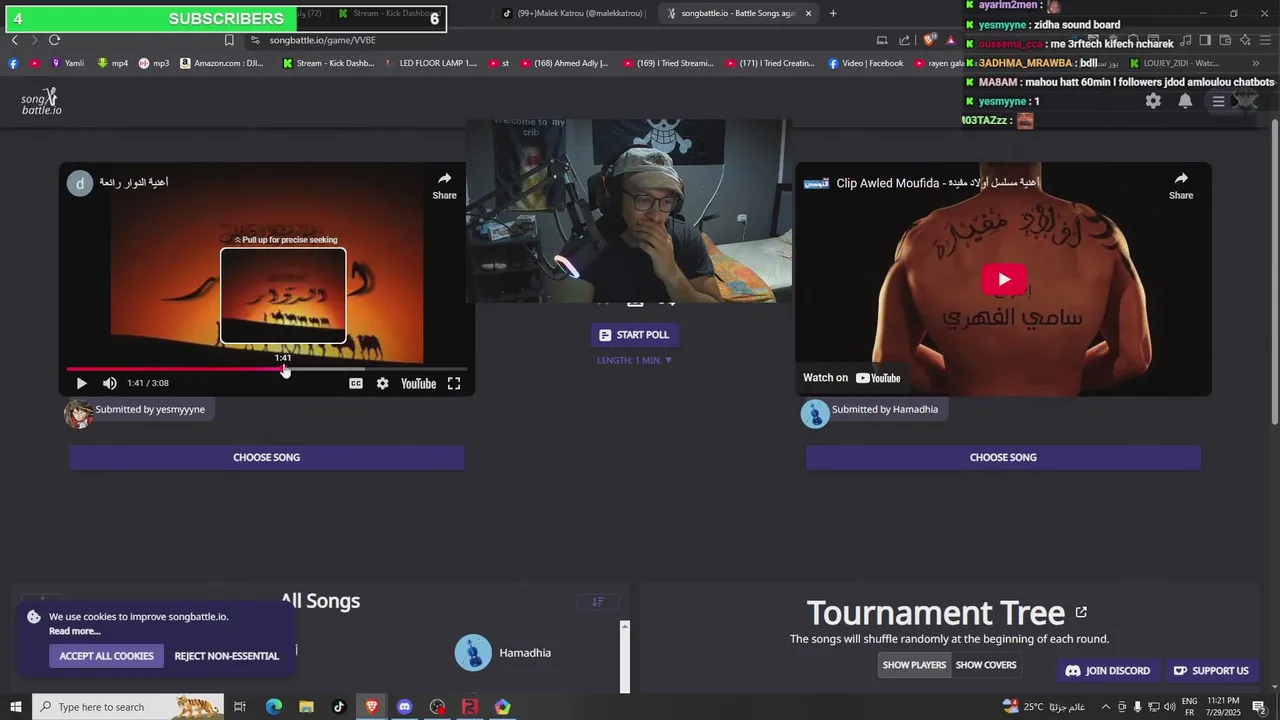This screenshot has height=720, width=1280.
Task: Go back in browser history
Action: click(x=14, y=40)
